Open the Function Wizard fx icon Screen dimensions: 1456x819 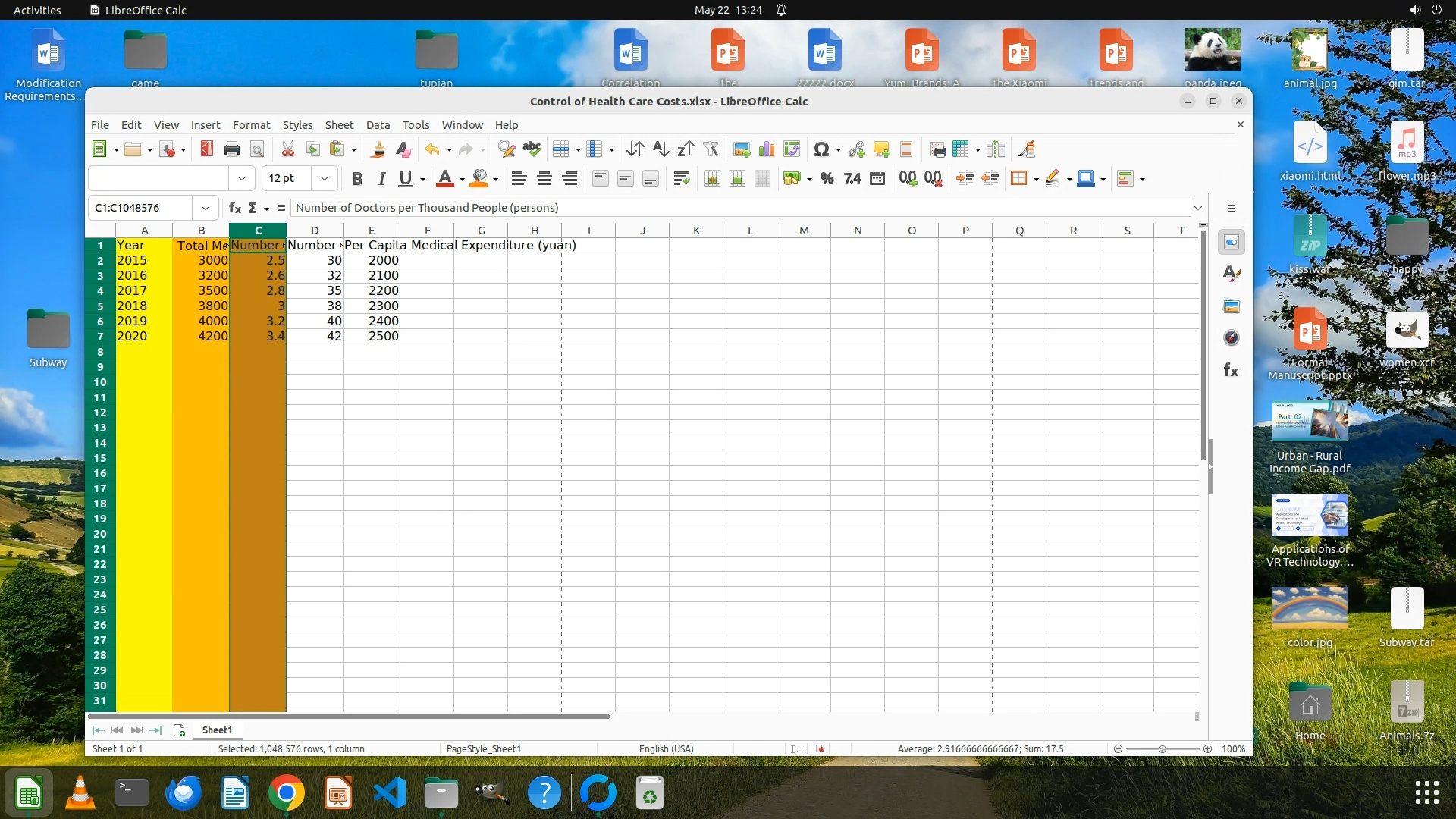234,208
